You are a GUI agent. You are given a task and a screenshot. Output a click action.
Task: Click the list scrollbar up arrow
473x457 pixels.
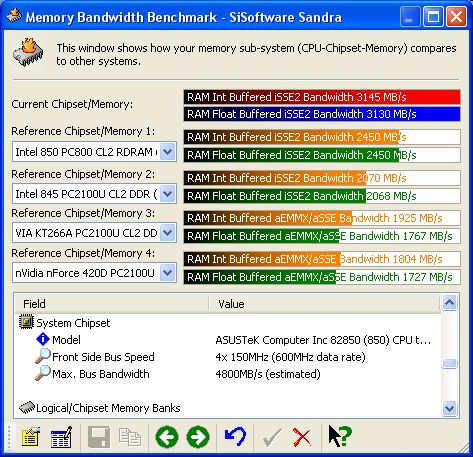[x=449, y=303]
